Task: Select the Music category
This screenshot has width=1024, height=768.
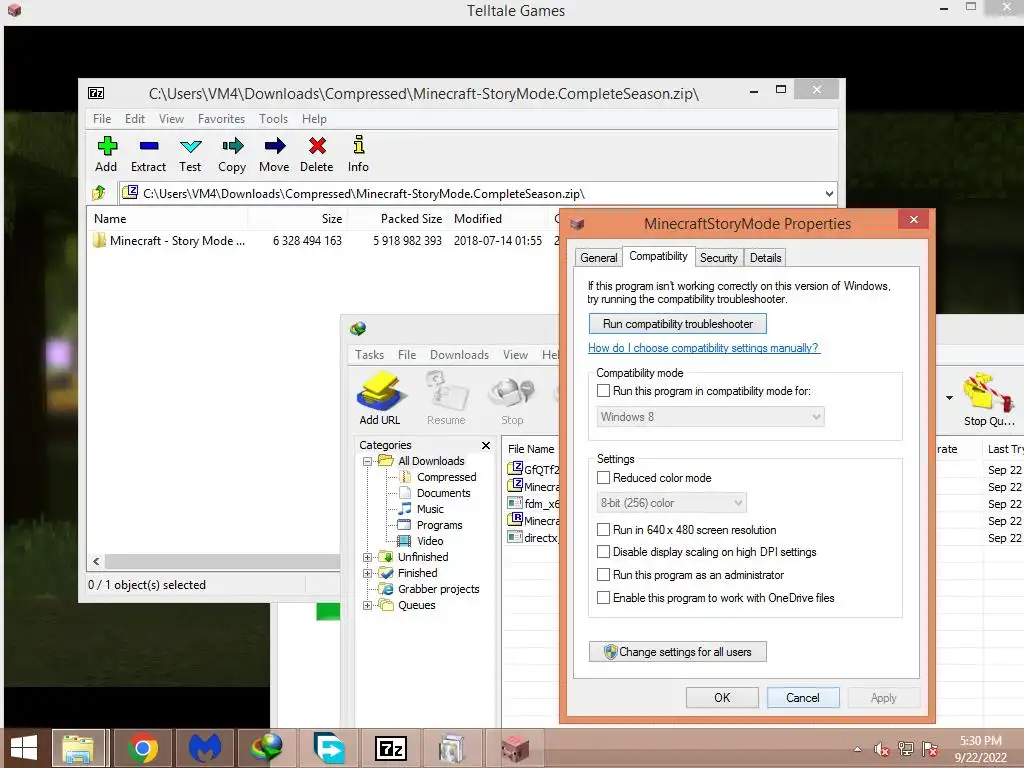Action: 430,509
